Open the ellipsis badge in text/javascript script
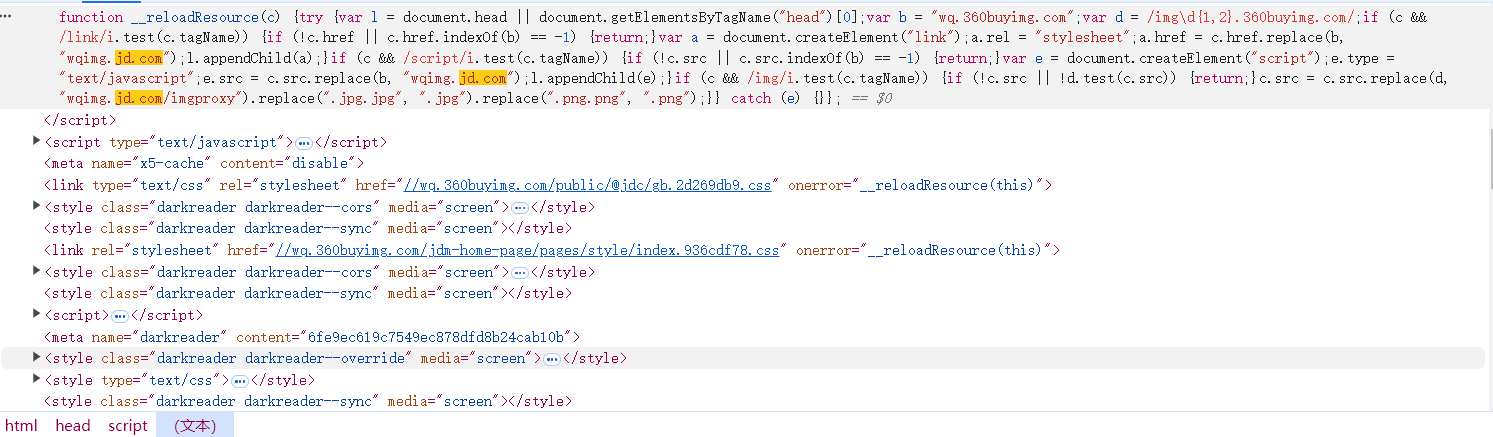This screenshot has width=1493, height=437. 304,143
